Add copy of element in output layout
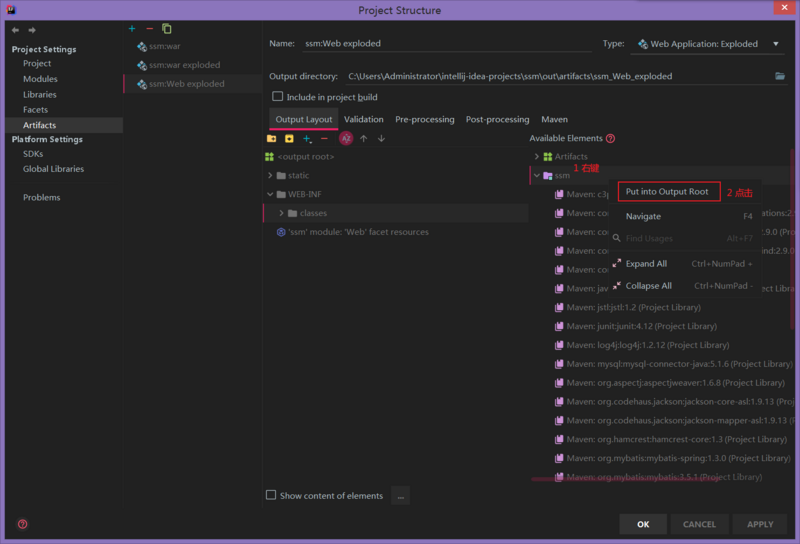 tap(307, 138)
